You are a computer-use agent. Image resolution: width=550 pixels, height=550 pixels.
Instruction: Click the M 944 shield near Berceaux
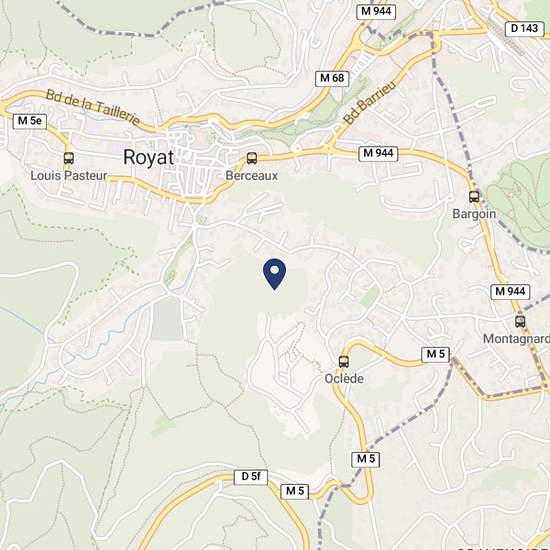pos(378,154)
